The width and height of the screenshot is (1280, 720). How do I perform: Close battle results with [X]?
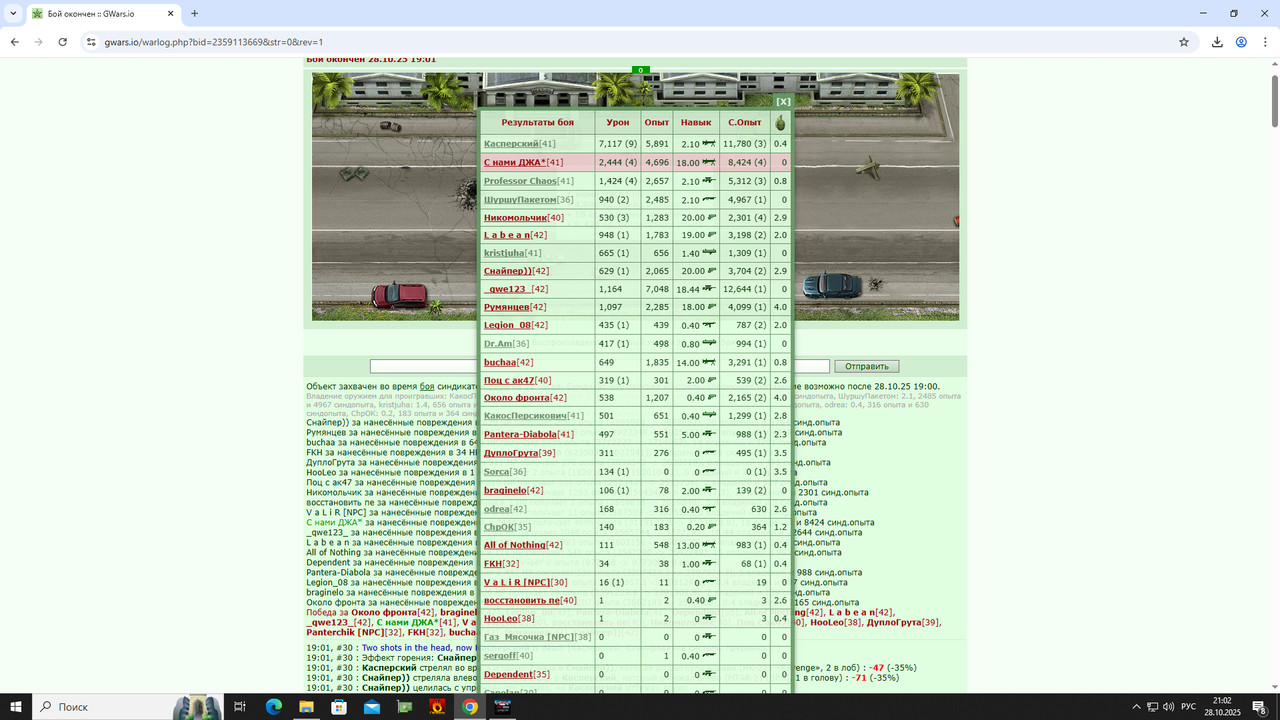tap(783, 101)
